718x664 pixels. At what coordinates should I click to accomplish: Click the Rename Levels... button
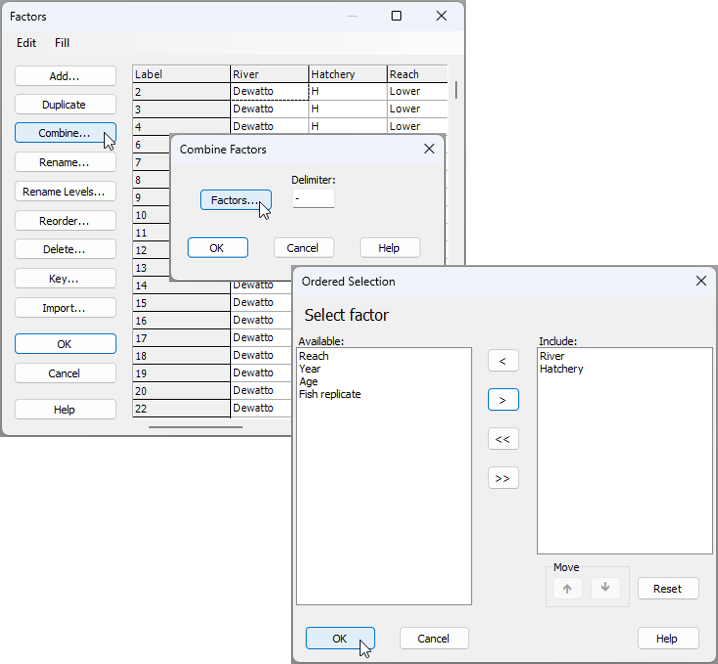[x=65, y=191]
